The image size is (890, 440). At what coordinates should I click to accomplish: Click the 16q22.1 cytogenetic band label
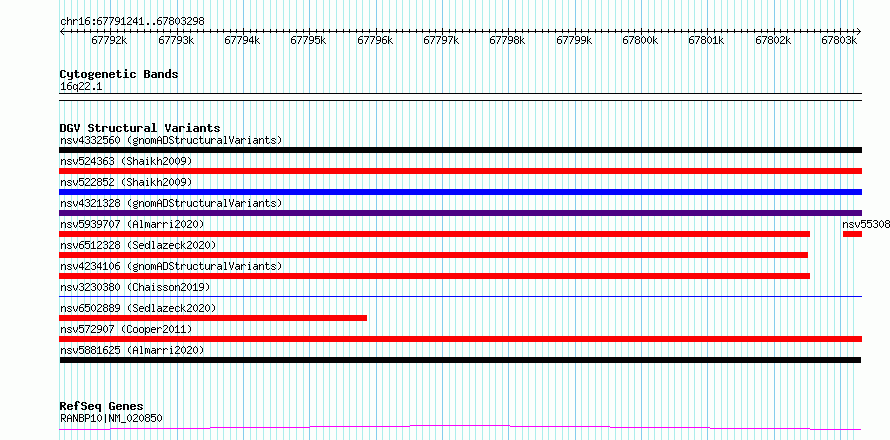click(x=81, y=87)
